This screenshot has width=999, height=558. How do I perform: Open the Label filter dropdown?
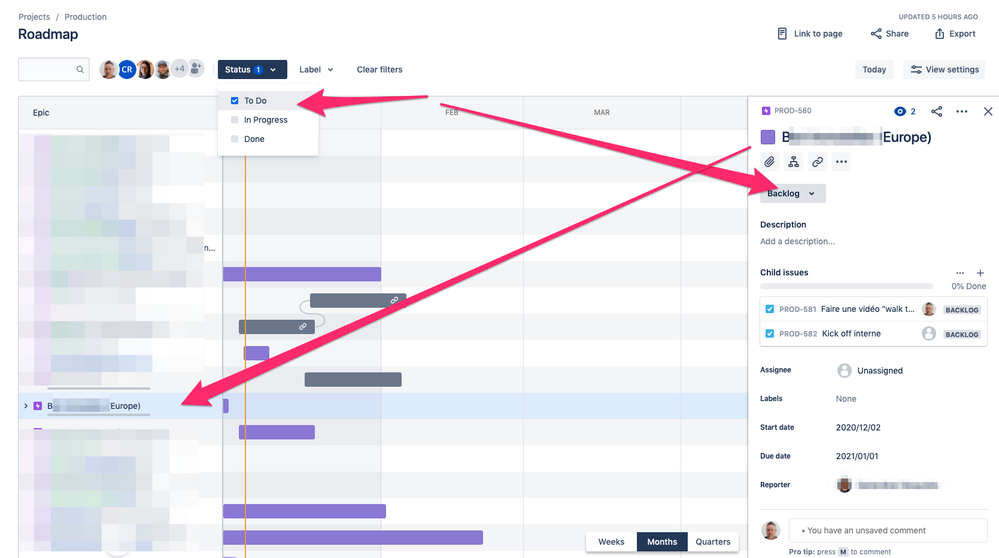pyautogui.click(x=316, y=69)
